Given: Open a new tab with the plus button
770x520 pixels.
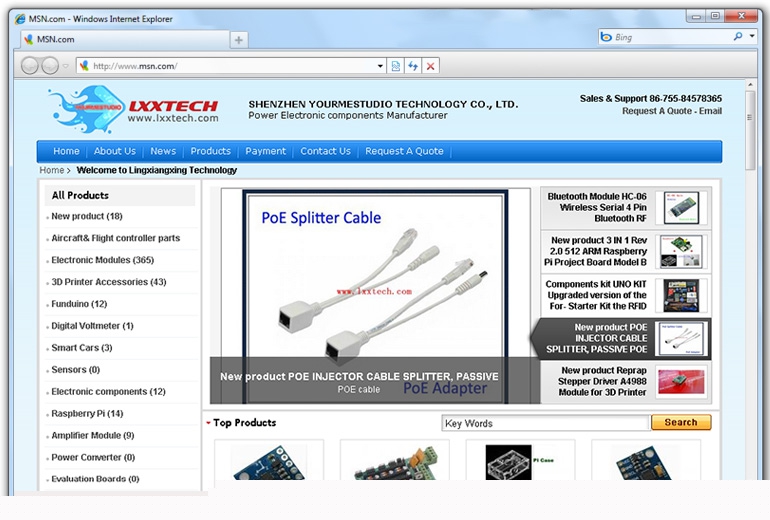Looking at the screenshot, I should tap(239, 40).
